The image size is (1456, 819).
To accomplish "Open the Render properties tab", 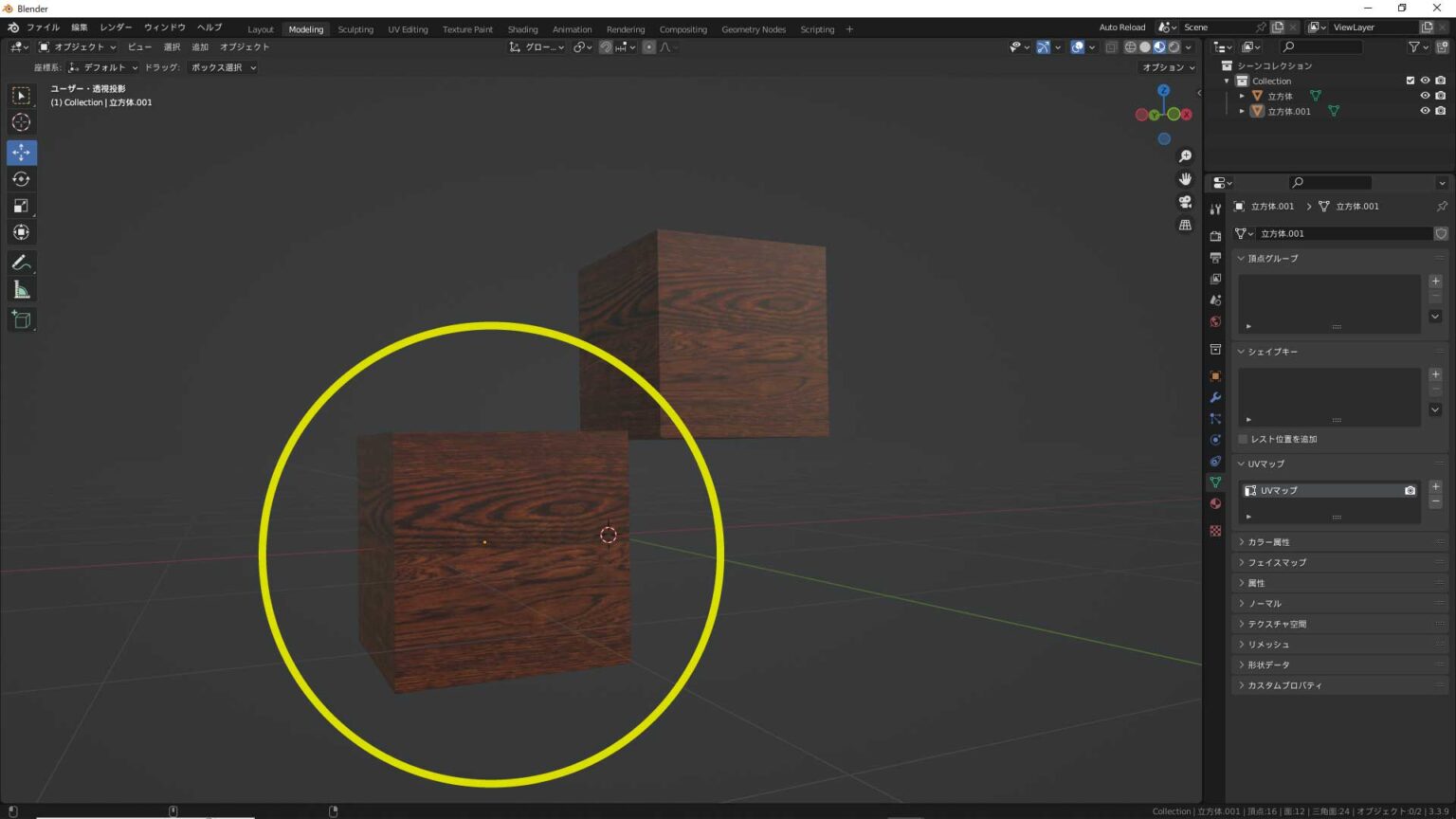I will pos(1215,235).
